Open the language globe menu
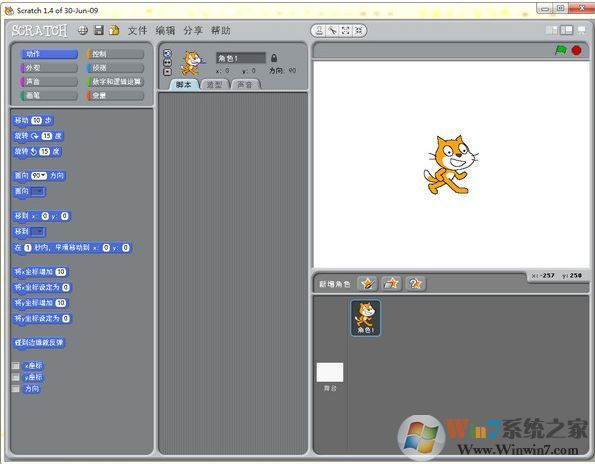Screen dimensions: 595x464 [83, 30]
